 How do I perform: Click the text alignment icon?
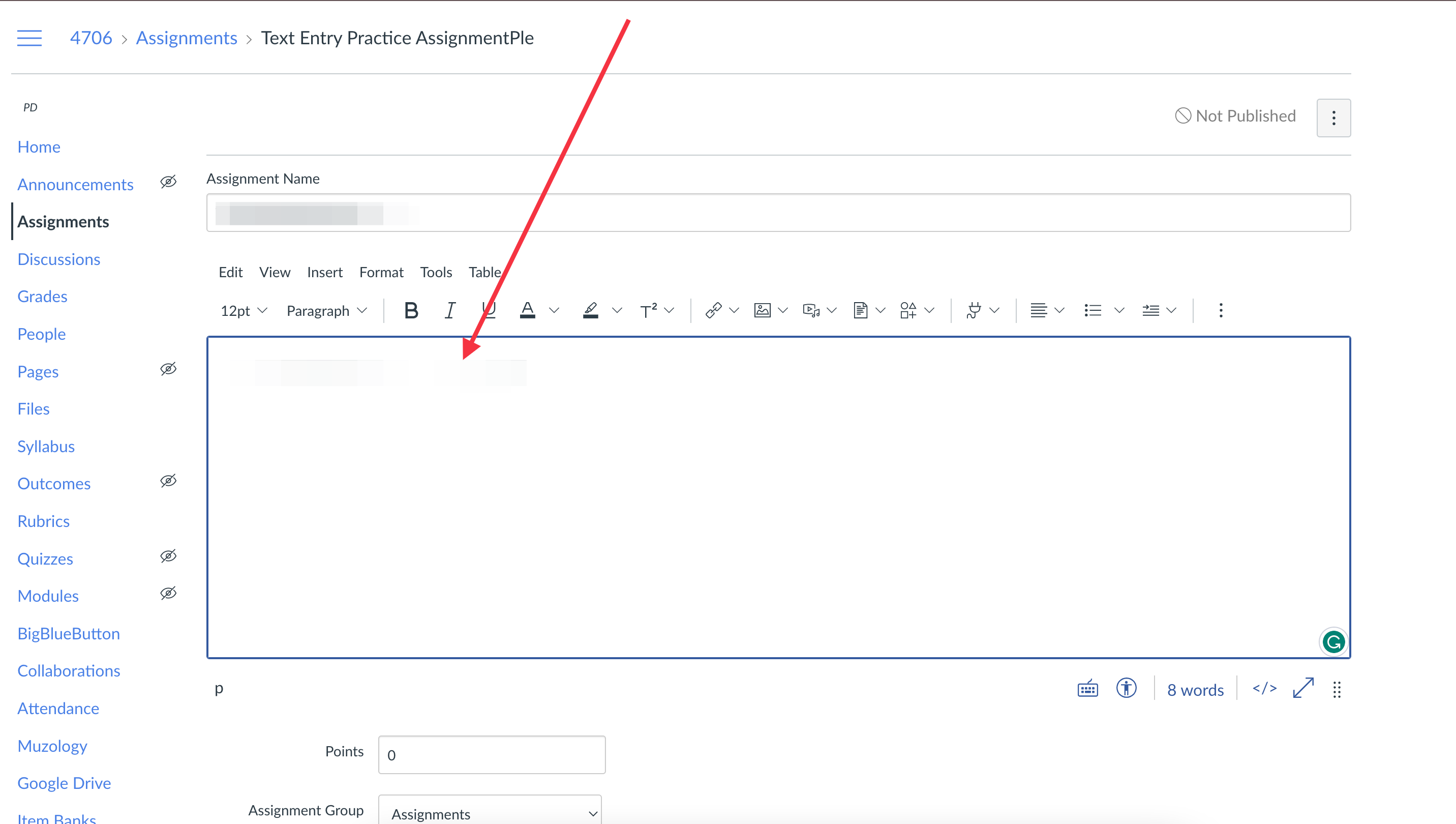[x=1039, y=311]
